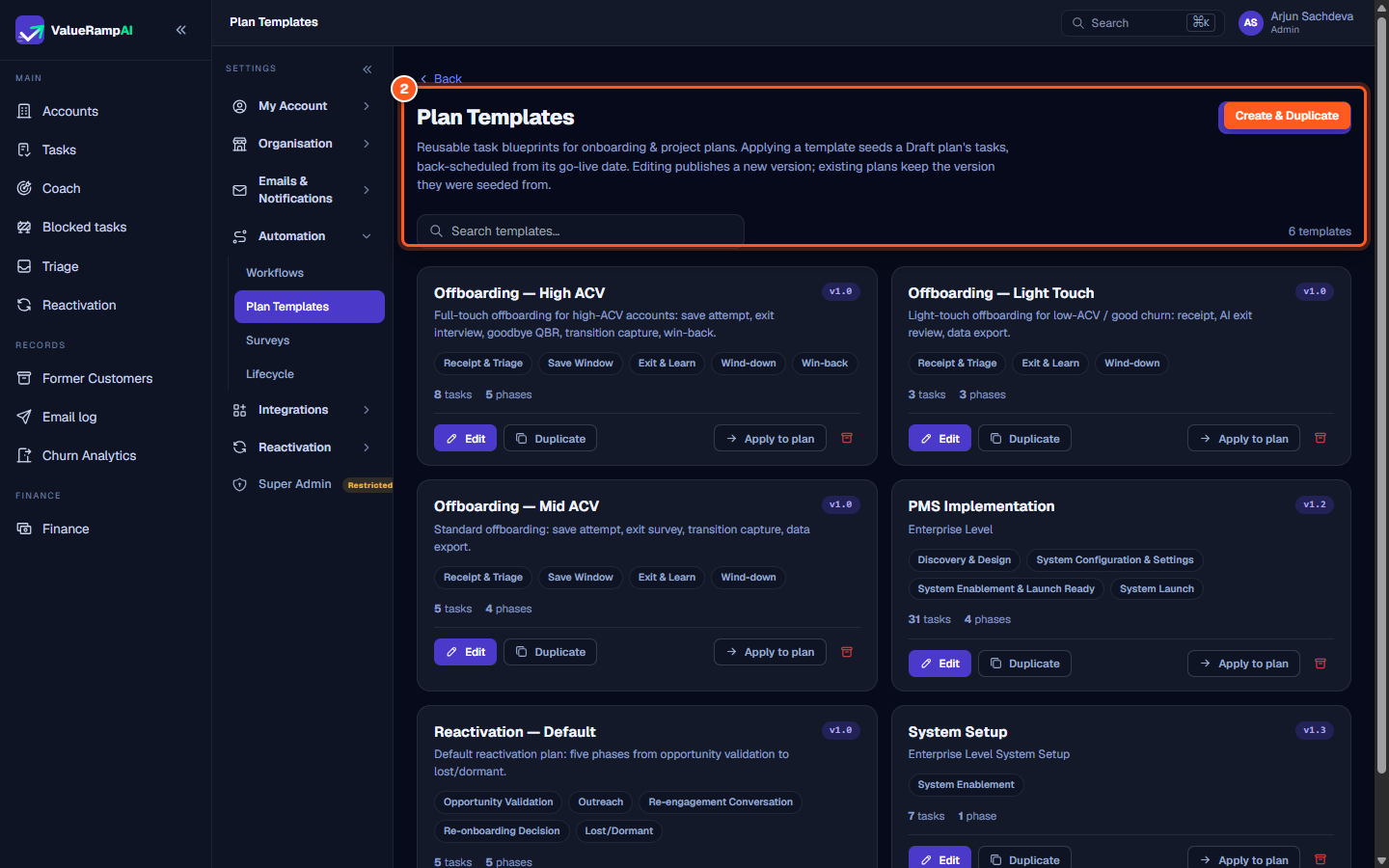Screen dimensions: 1389x868
Task: Click the Organisation building icon
Action: click(239, 144)
